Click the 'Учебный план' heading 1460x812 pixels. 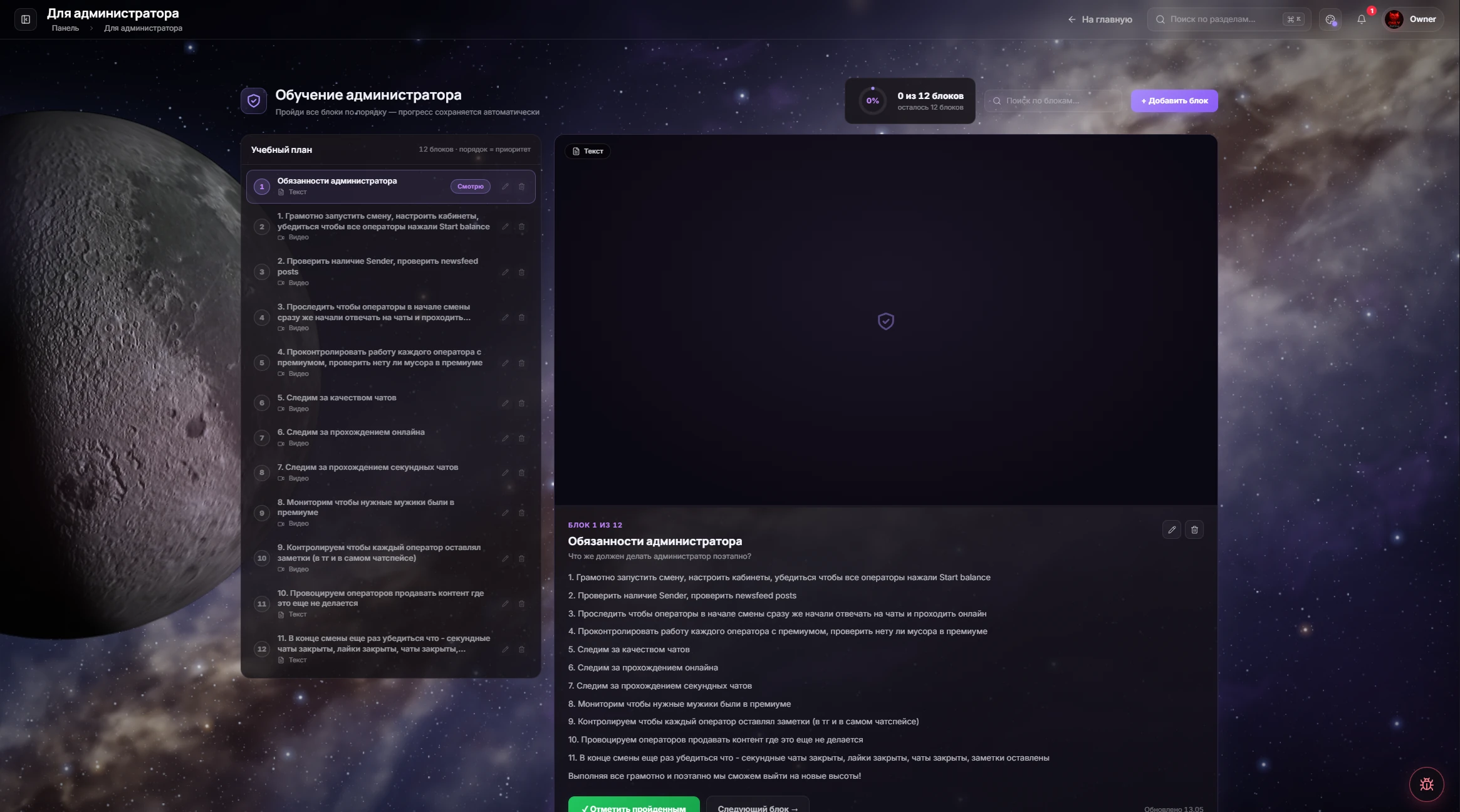point(281,150)
